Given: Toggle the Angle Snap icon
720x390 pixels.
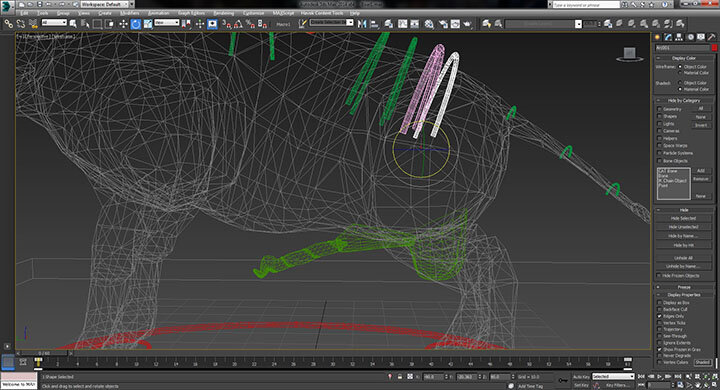Looking at the screenshot, I should coord(238,24).
